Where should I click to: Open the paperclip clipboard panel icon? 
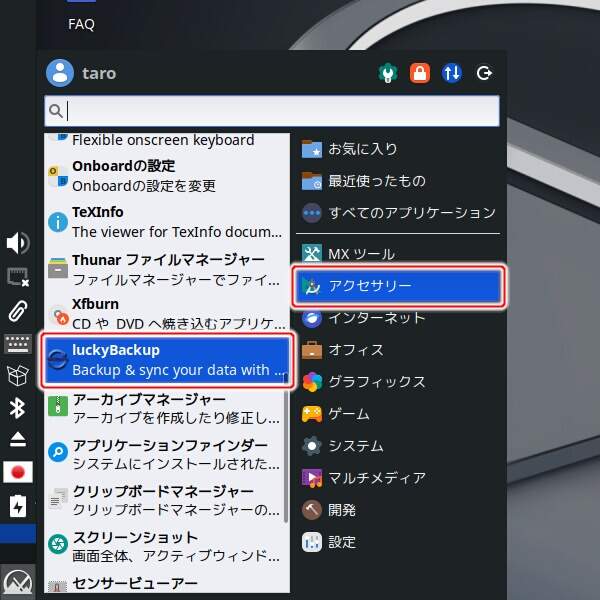(18, 310)
